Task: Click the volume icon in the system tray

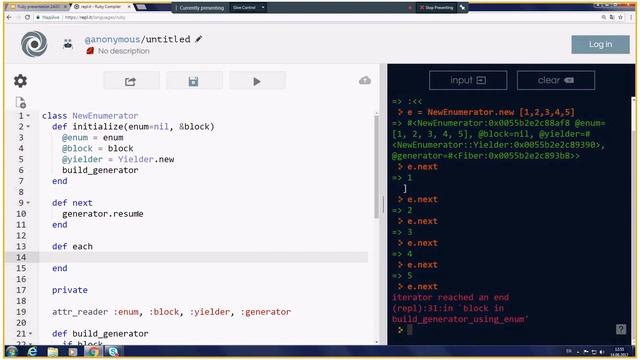Action: pos(602,351)
